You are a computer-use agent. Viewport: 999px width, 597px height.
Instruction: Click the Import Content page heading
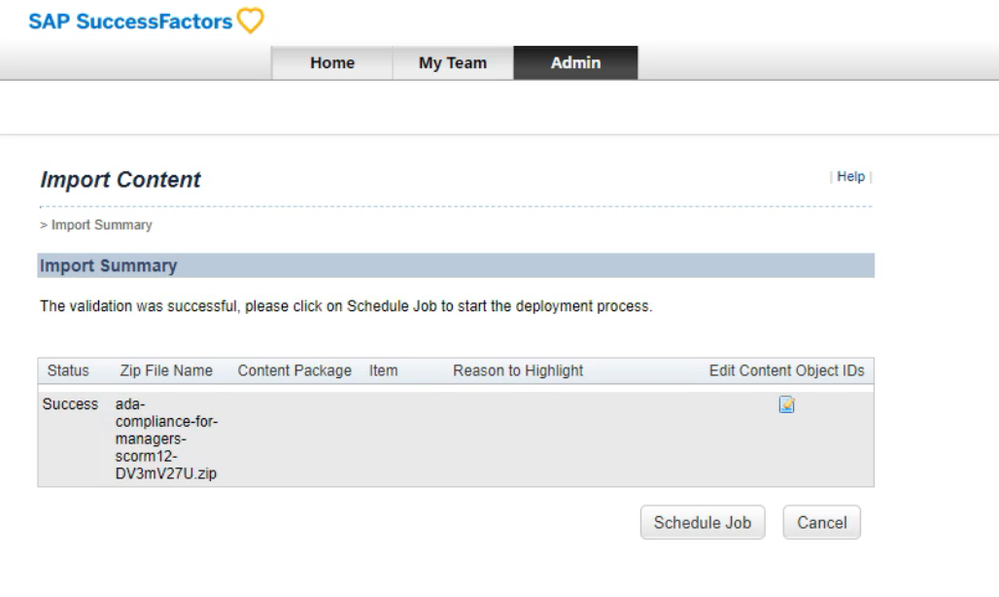coord(120,180)
